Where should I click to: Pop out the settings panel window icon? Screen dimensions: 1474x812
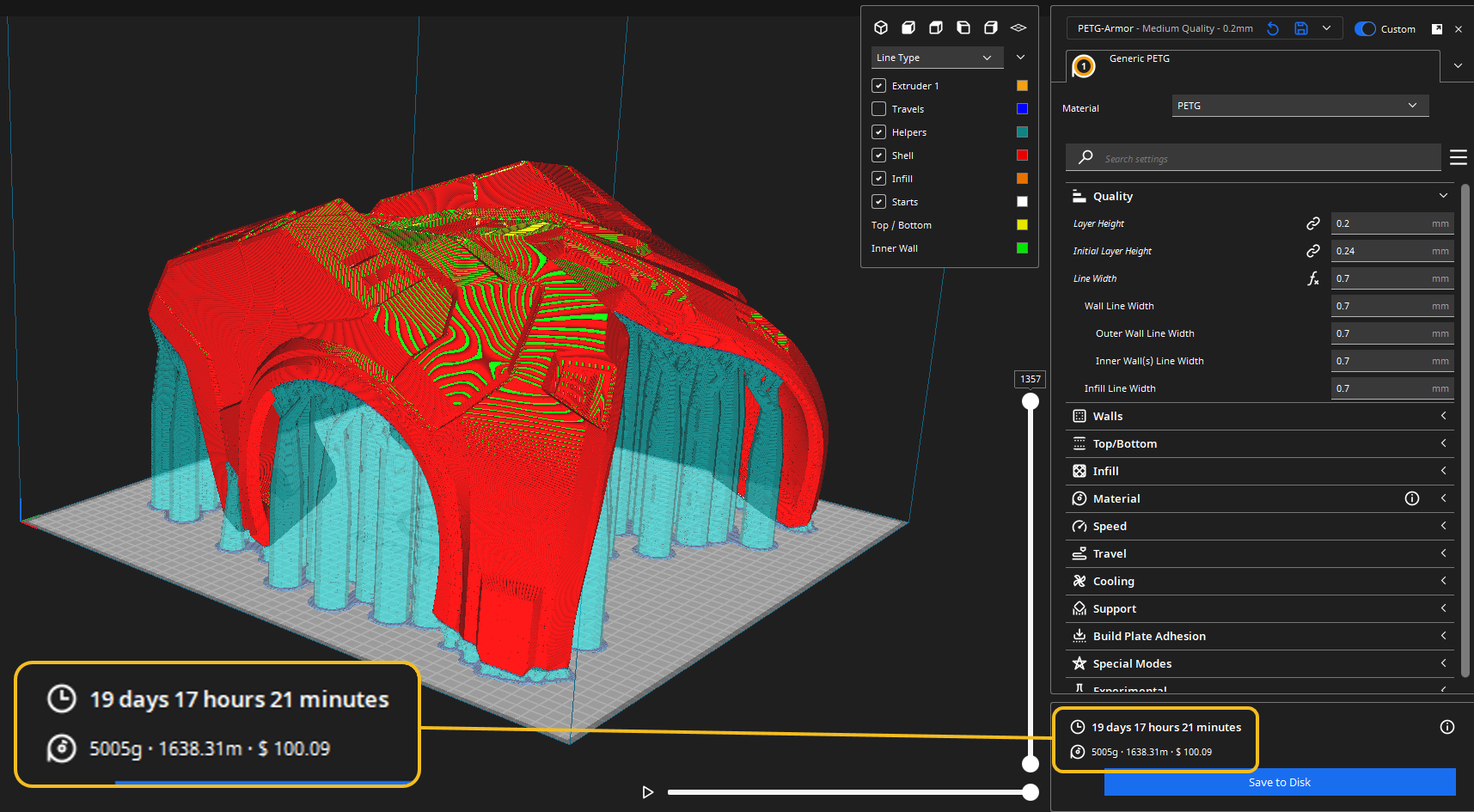[1436, 29]
